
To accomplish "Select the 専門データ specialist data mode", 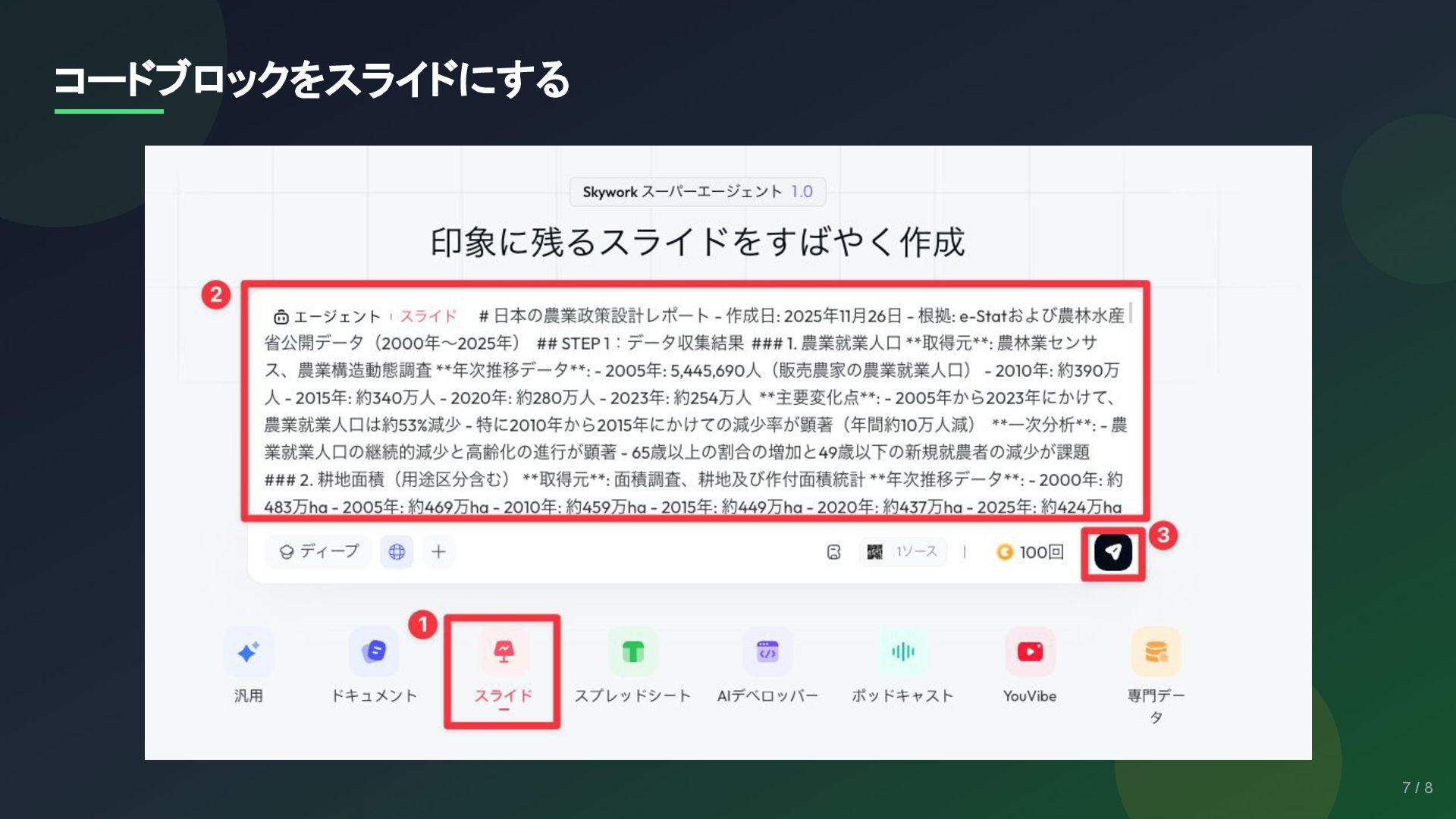I will point(1156,676).
